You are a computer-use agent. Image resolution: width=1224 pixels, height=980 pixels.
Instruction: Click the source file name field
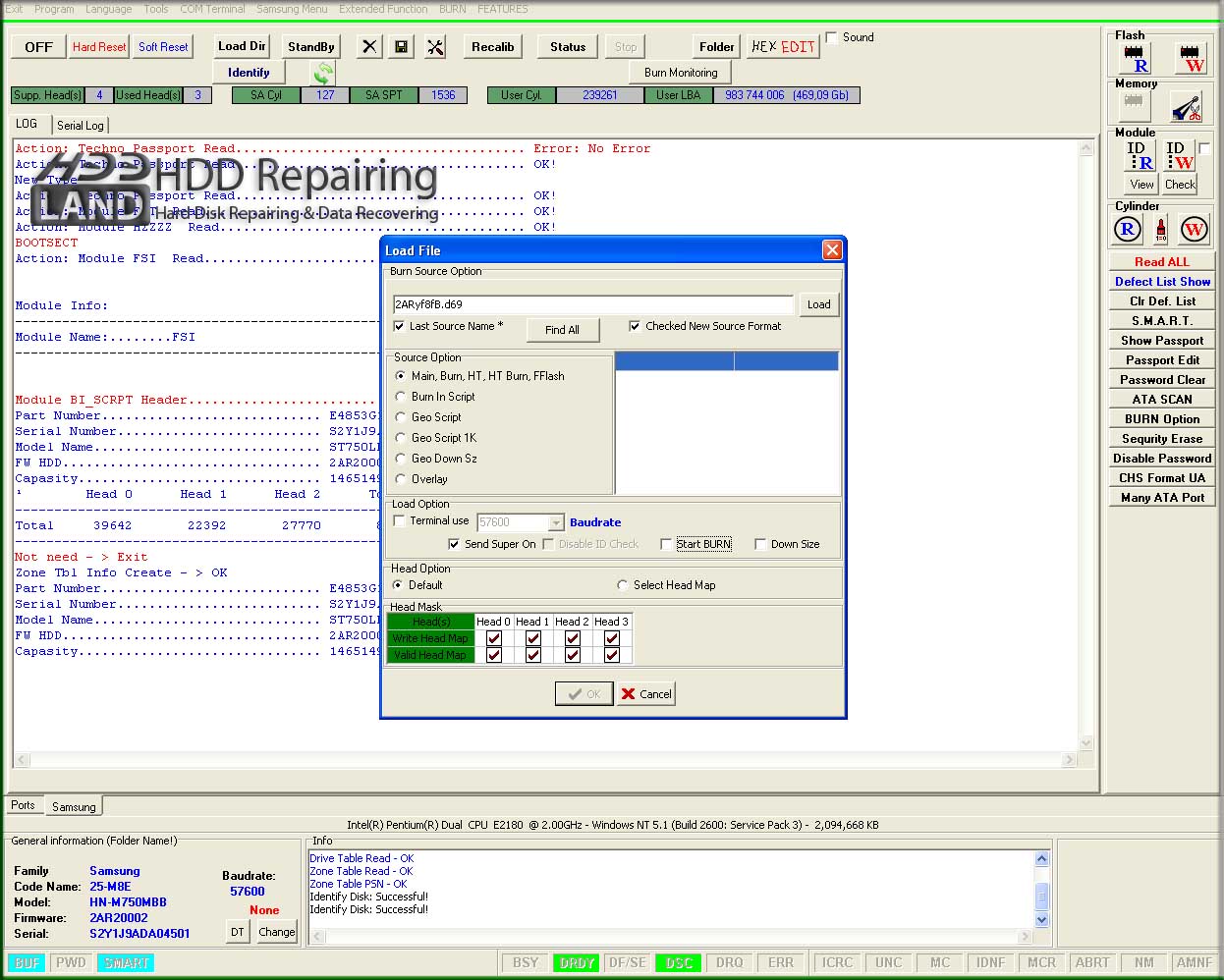[x=591, y=304]
